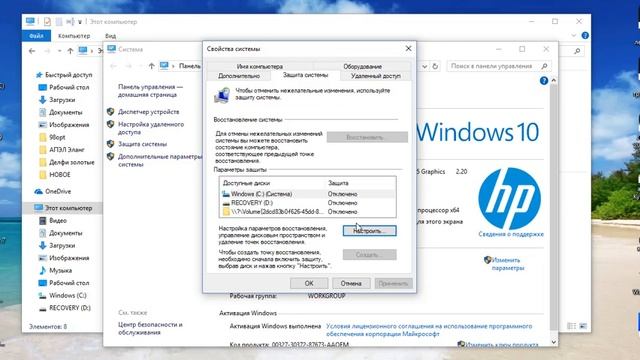Open Дополнительные параметры системы link
Screen dimensions: 640x360
(160, 160)
